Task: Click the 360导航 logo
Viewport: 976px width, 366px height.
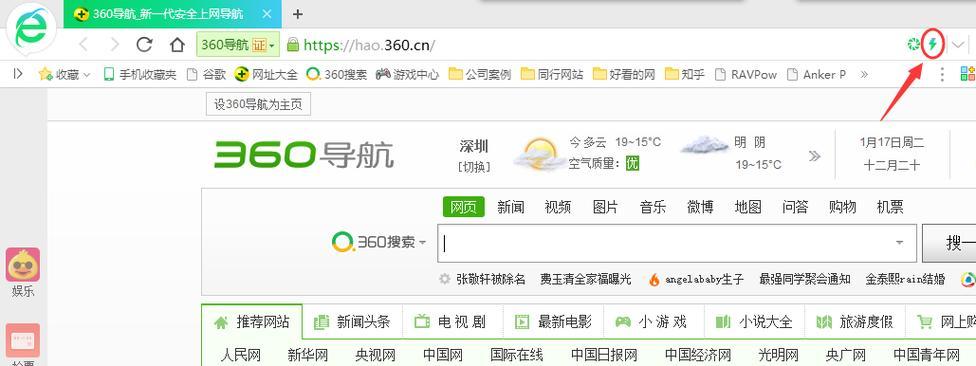Action: click(x=304, y=154)
